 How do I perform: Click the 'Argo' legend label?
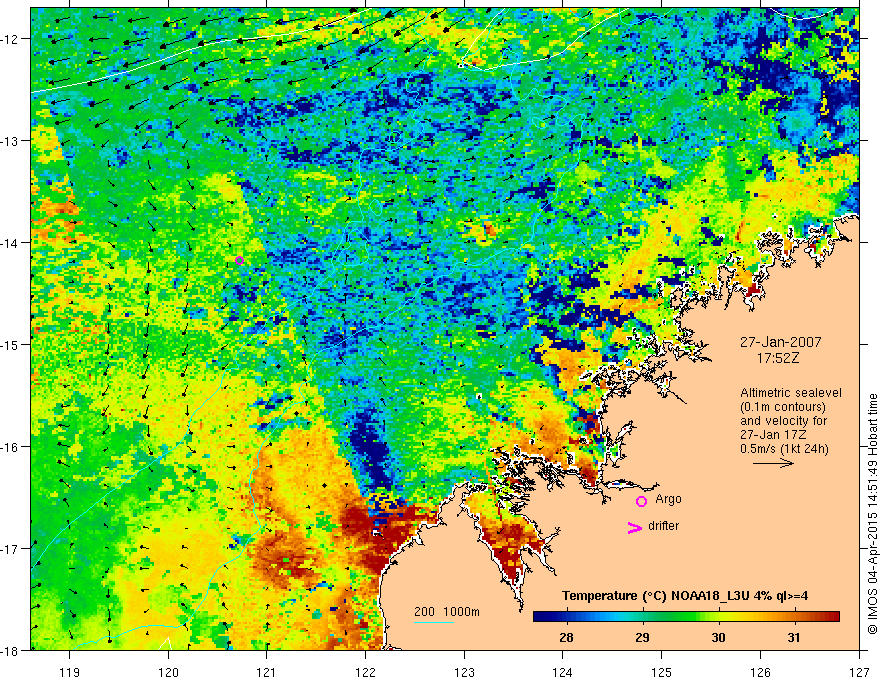668,499
